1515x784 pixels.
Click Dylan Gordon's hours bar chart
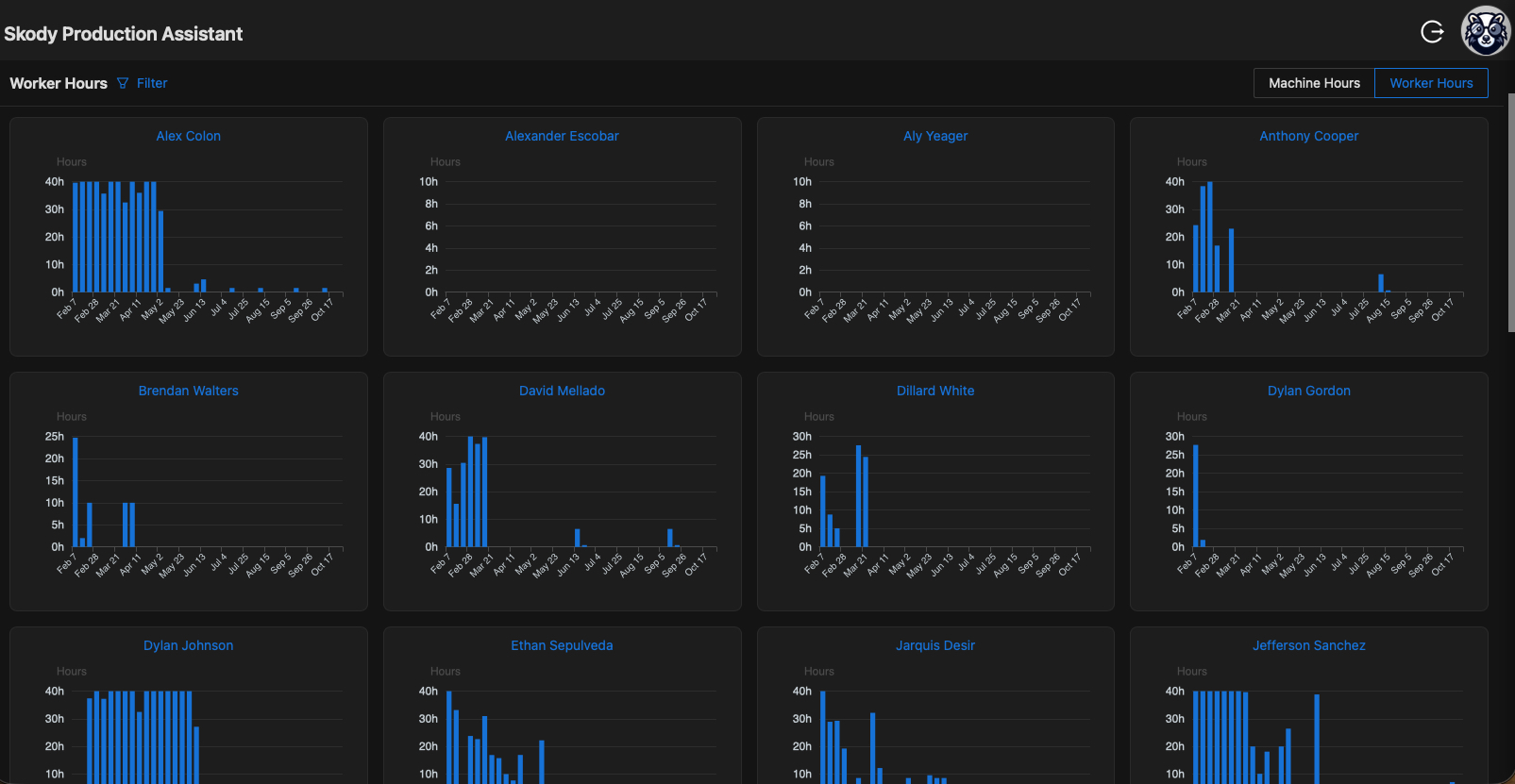tap(1314, 495)
